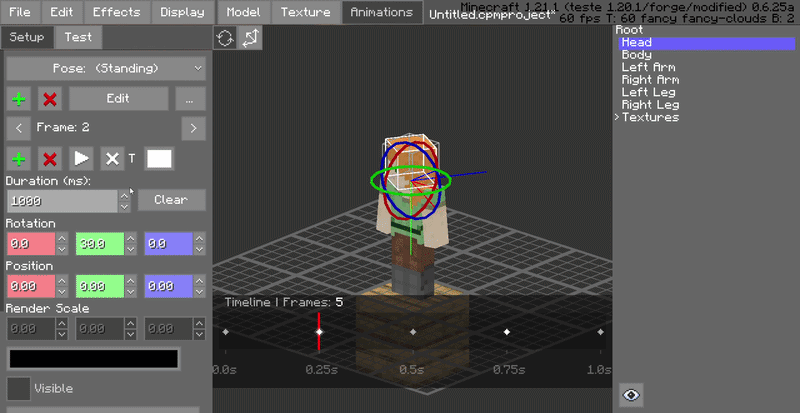Increase Rotation Z with up arrow
The width and height of the screenshot is (800, 413).
(x=199, y=238)
